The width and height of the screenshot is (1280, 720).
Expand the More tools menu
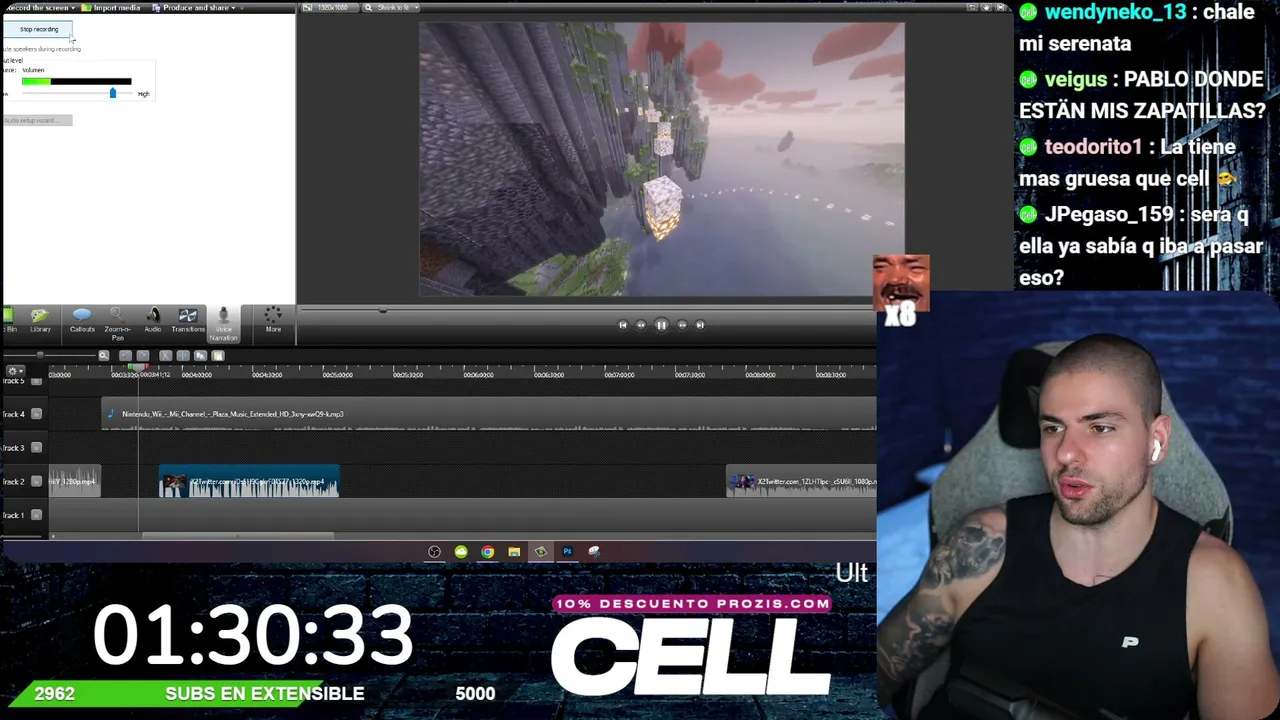click(273, 320)
